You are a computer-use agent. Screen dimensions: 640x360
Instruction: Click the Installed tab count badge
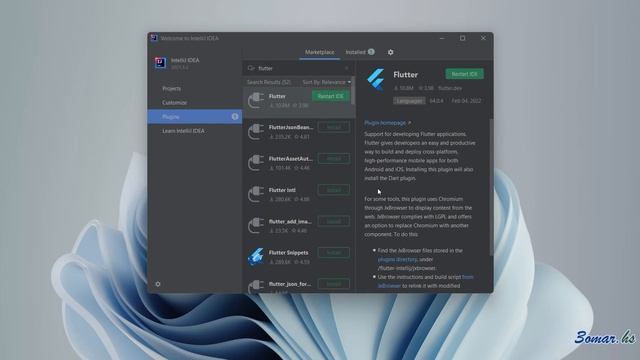coord(371,52)
